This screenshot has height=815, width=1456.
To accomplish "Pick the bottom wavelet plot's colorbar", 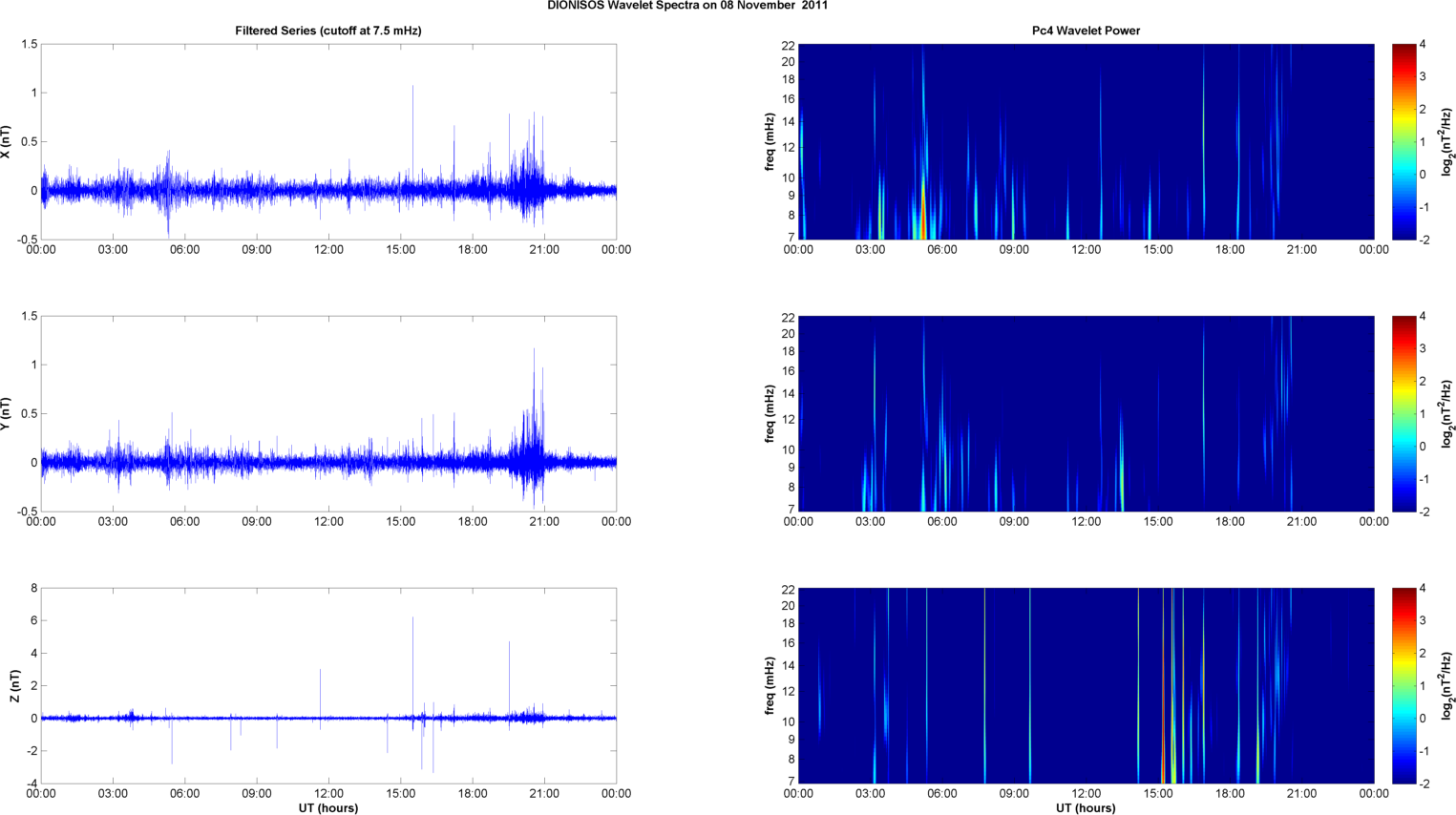I will click(1403, 685).
